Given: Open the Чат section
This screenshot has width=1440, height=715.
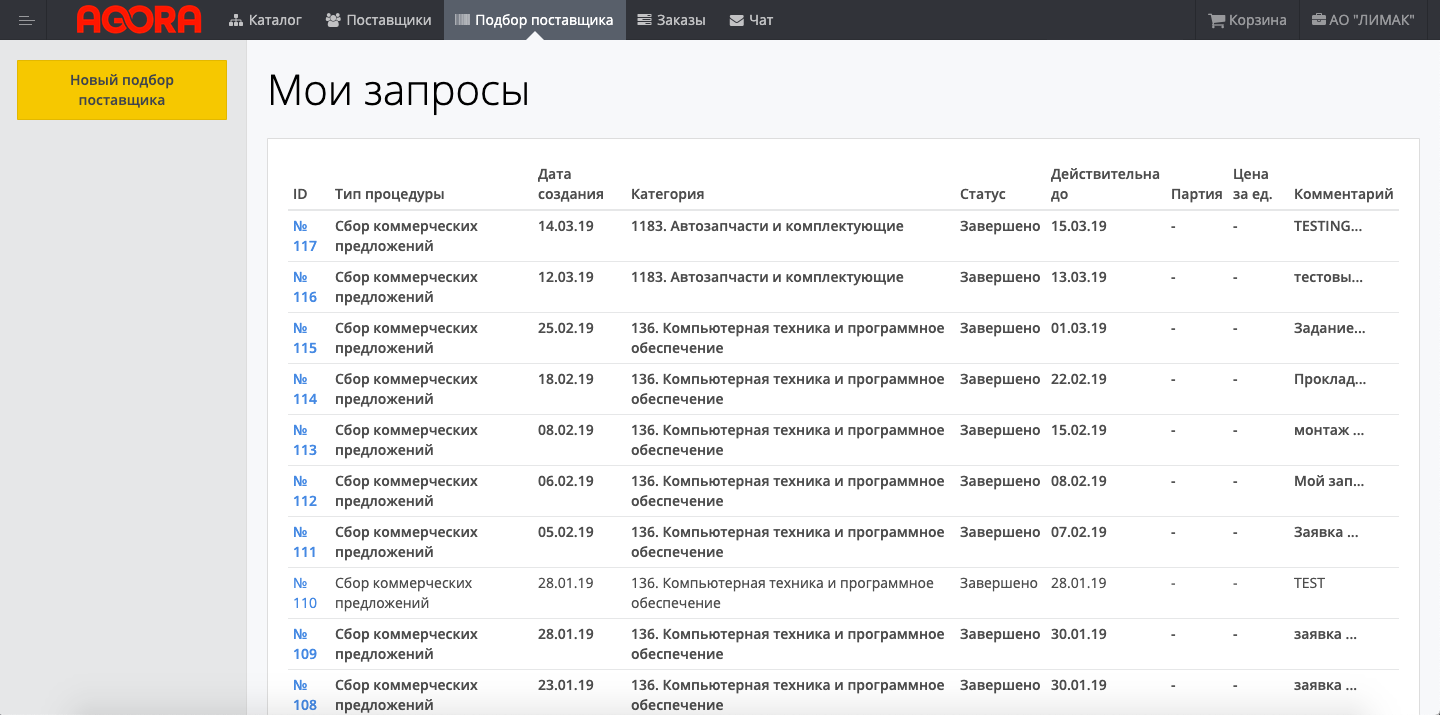Looking at the screenshot, I should [751, 20].
